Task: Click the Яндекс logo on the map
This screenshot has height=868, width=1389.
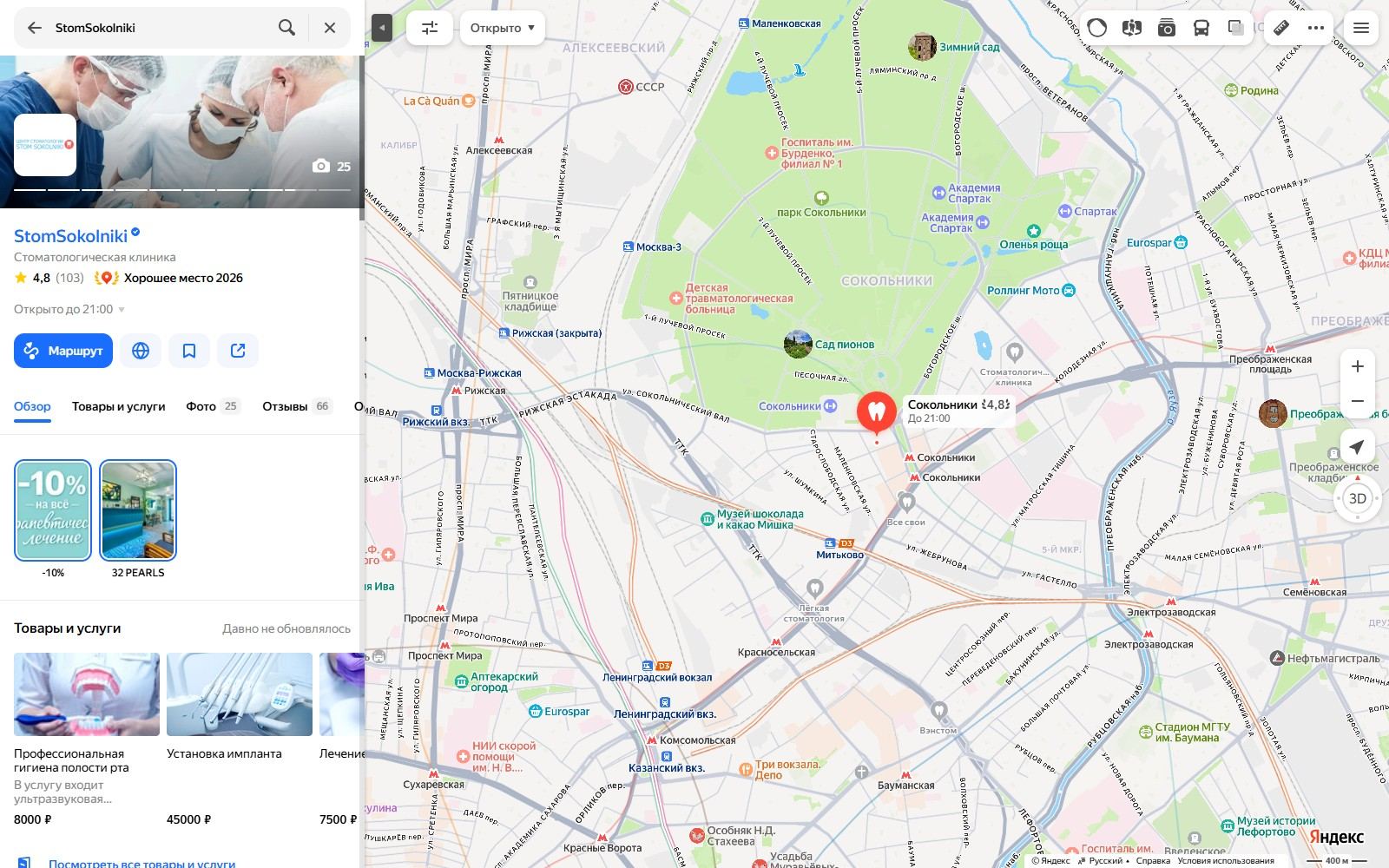Action: point(1336,837)
